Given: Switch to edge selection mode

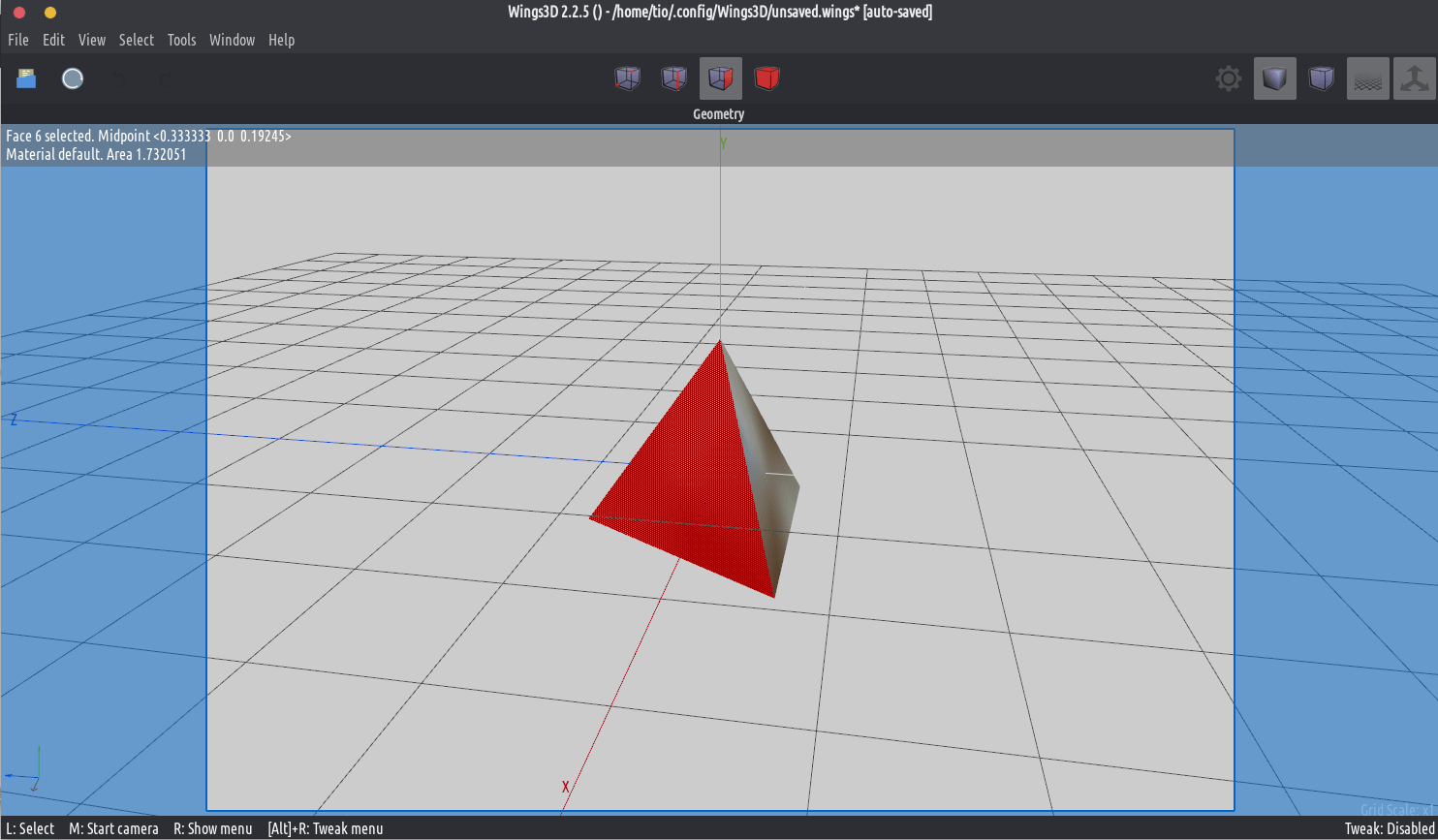Looking at the screenshot, I should pos(674,78).
